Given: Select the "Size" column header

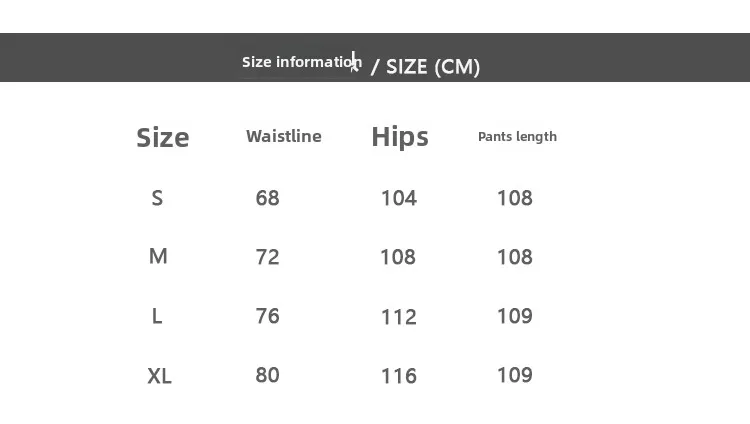Looking at the screenshot, I should tap(163, 137).
